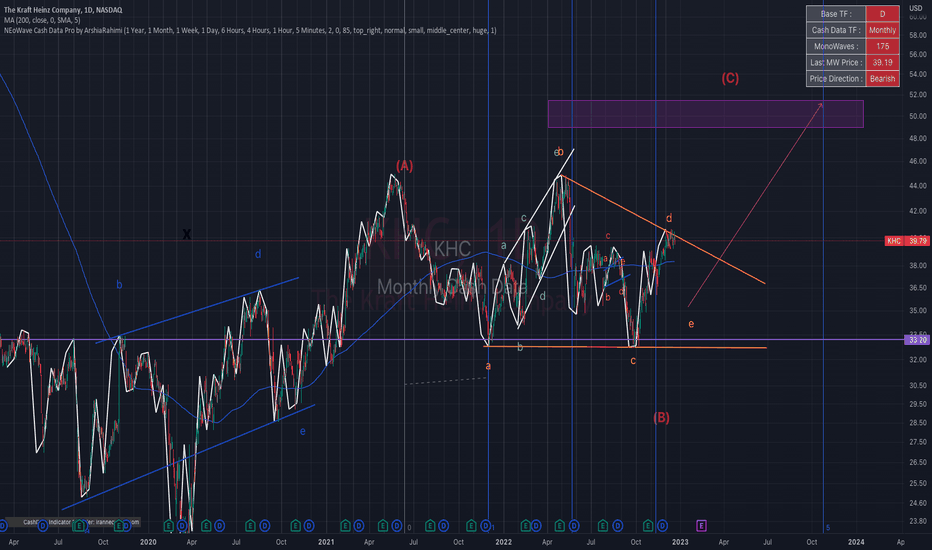This screenshot has width=932, height=550.
Task: Open the green E earnings marker after Jul 2021
Action: [x=430, y=526]
